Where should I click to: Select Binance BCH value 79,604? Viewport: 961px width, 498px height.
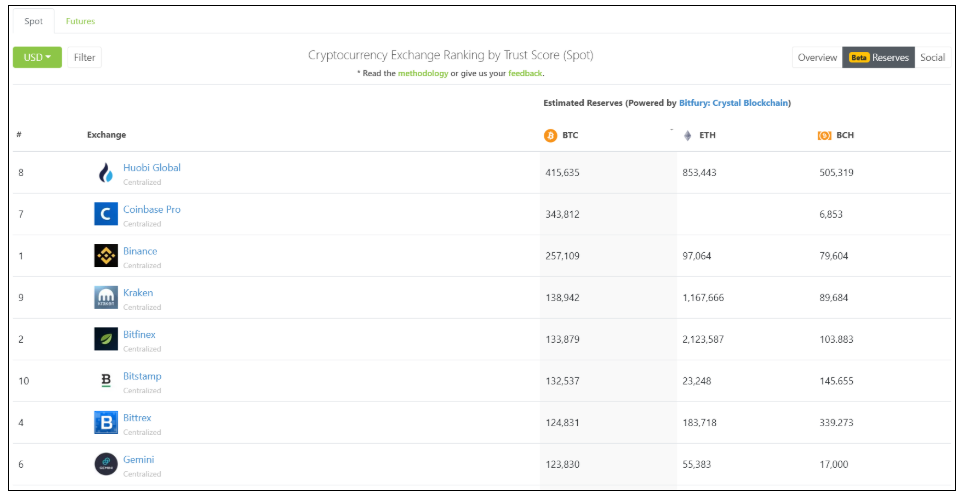(x=834, y=256)
